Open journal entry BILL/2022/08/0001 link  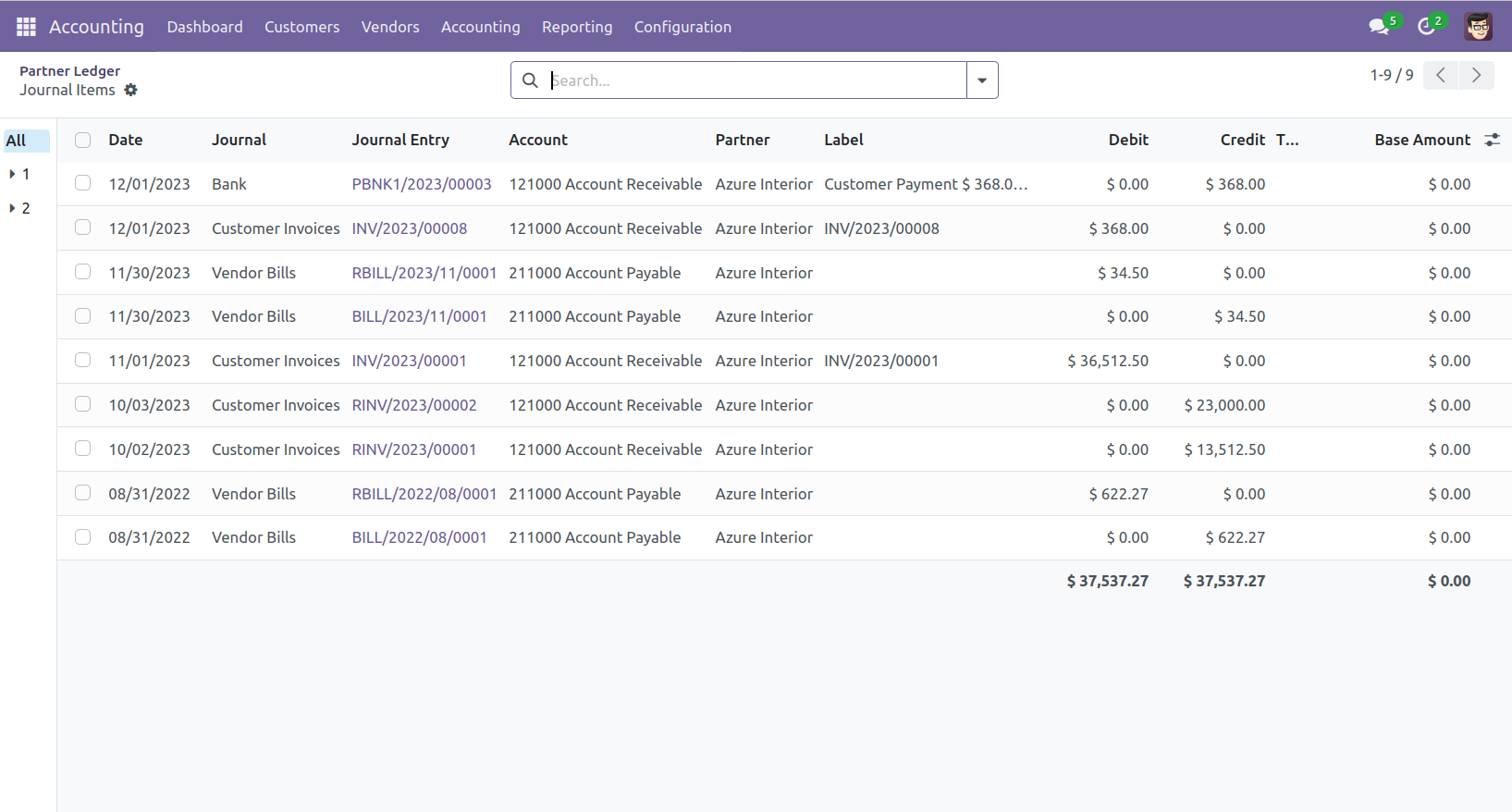tap(419, 538)
